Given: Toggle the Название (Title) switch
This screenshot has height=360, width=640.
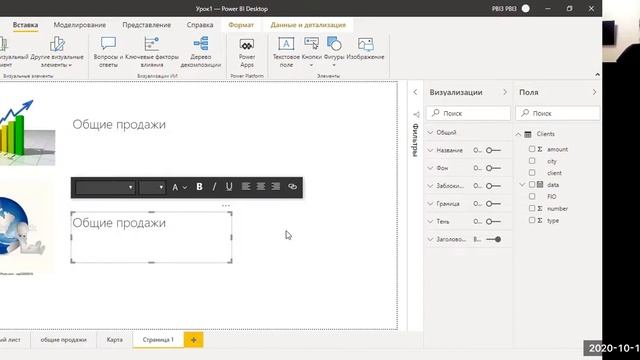Looking at the screenshot, I should [x=493, y=150].
